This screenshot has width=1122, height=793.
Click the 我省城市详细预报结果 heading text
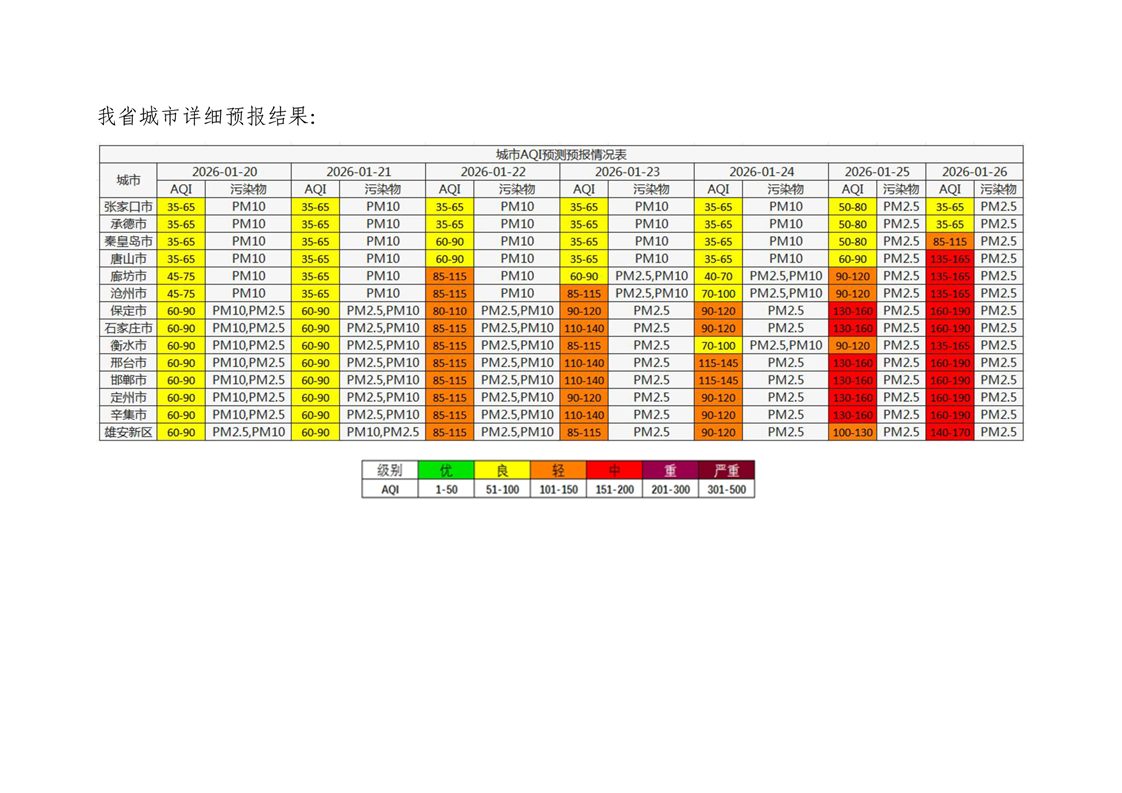click(x=206, y=117)
